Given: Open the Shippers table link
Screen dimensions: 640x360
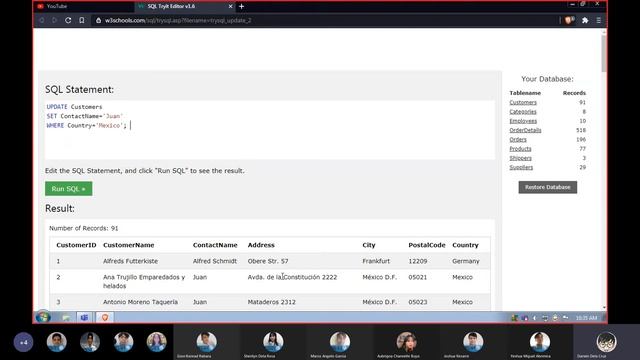Looking at the screenshot, I should tap(520, 158).
